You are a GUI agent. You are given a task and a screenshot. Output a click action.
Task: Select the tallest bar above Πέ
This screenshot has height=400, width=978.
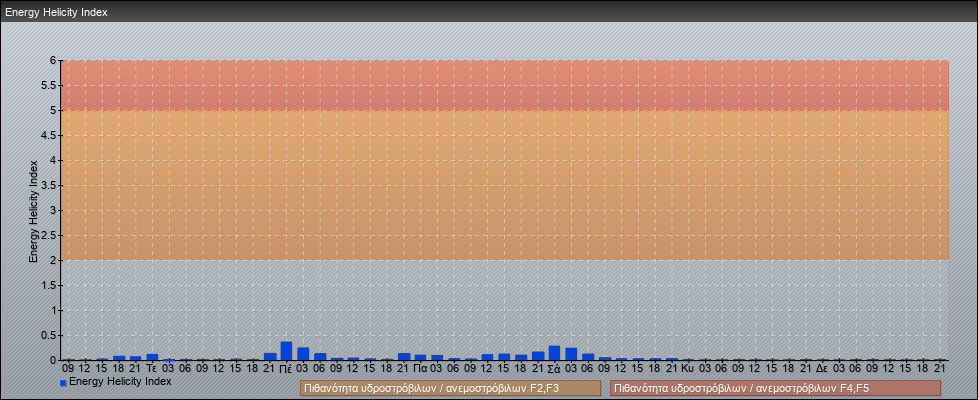[x=286, y=351]
